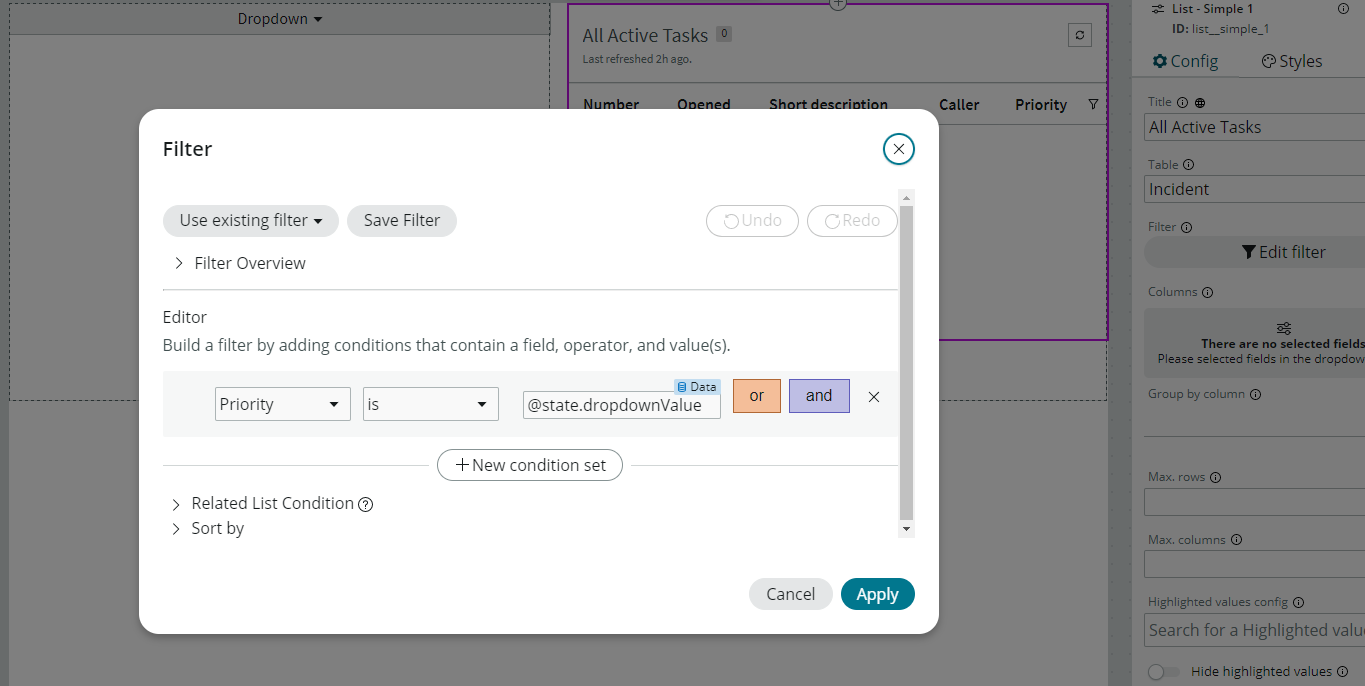Click the Max. columns input field
Viewport: 1365px width, 686px height.
[1255, 564]
